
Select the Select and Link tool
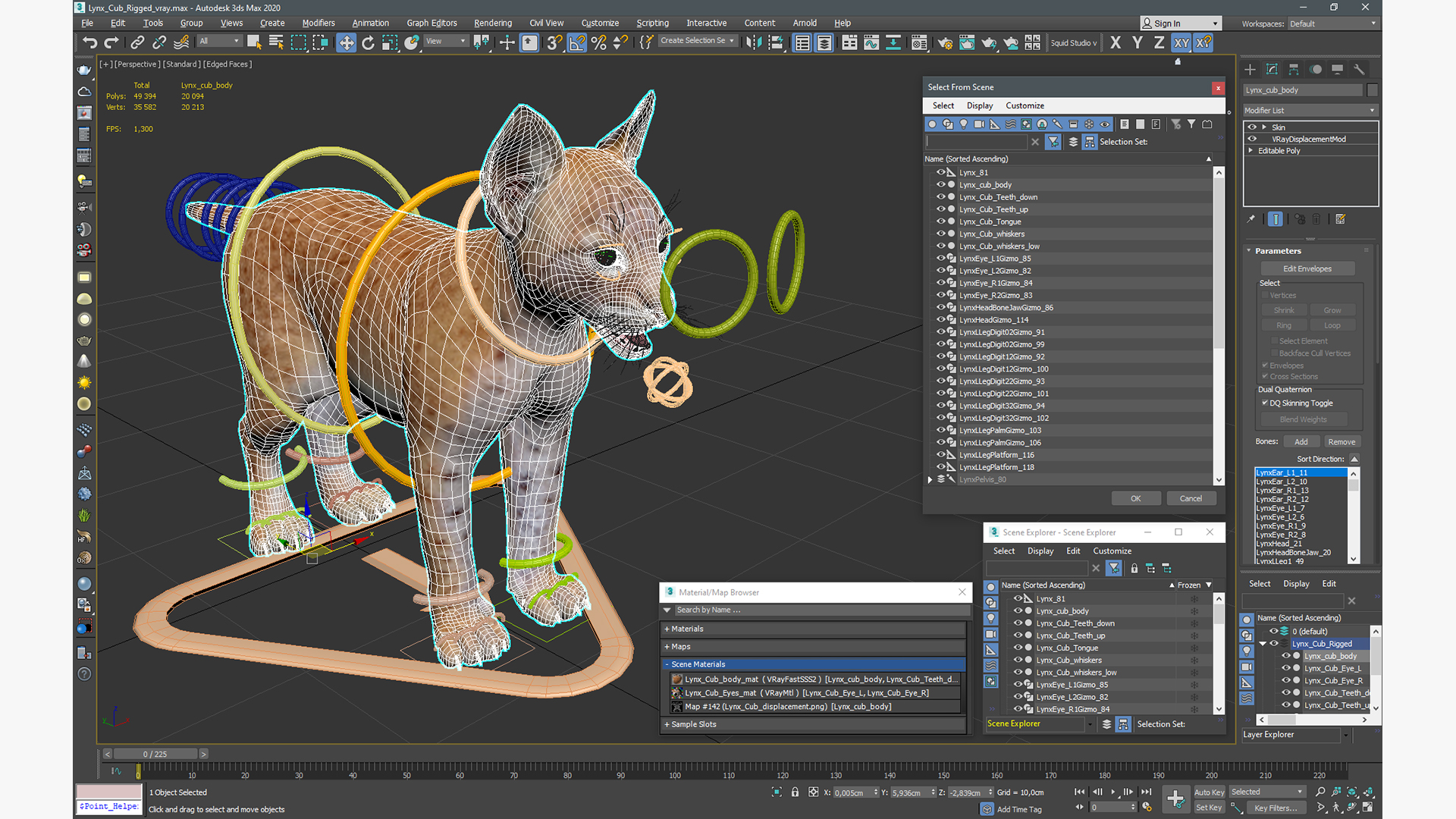(x=137, y=42)
